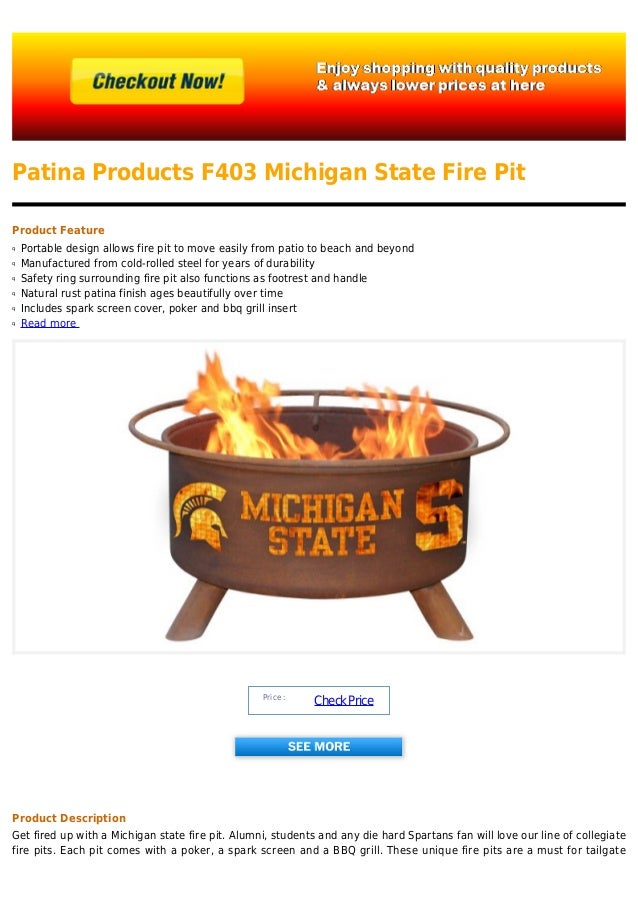The height and width of the screenshot is (903, 638).
Task: Click the Michigan State fire pit image
Action: tap(319, 497)
